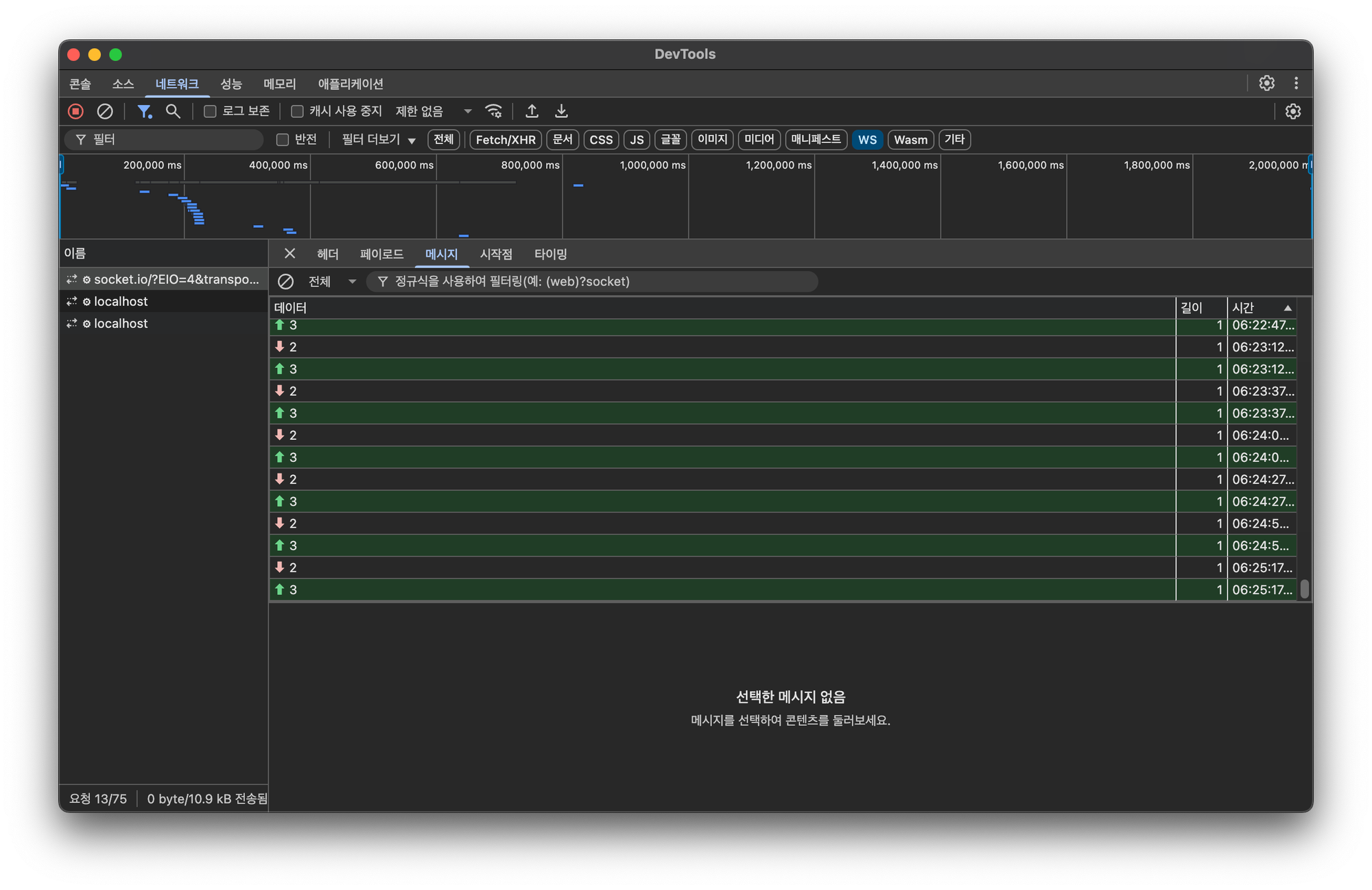Open the Network panel settings gear
This screenshot has height=890, width=1372.
(x=1292, y=111)
